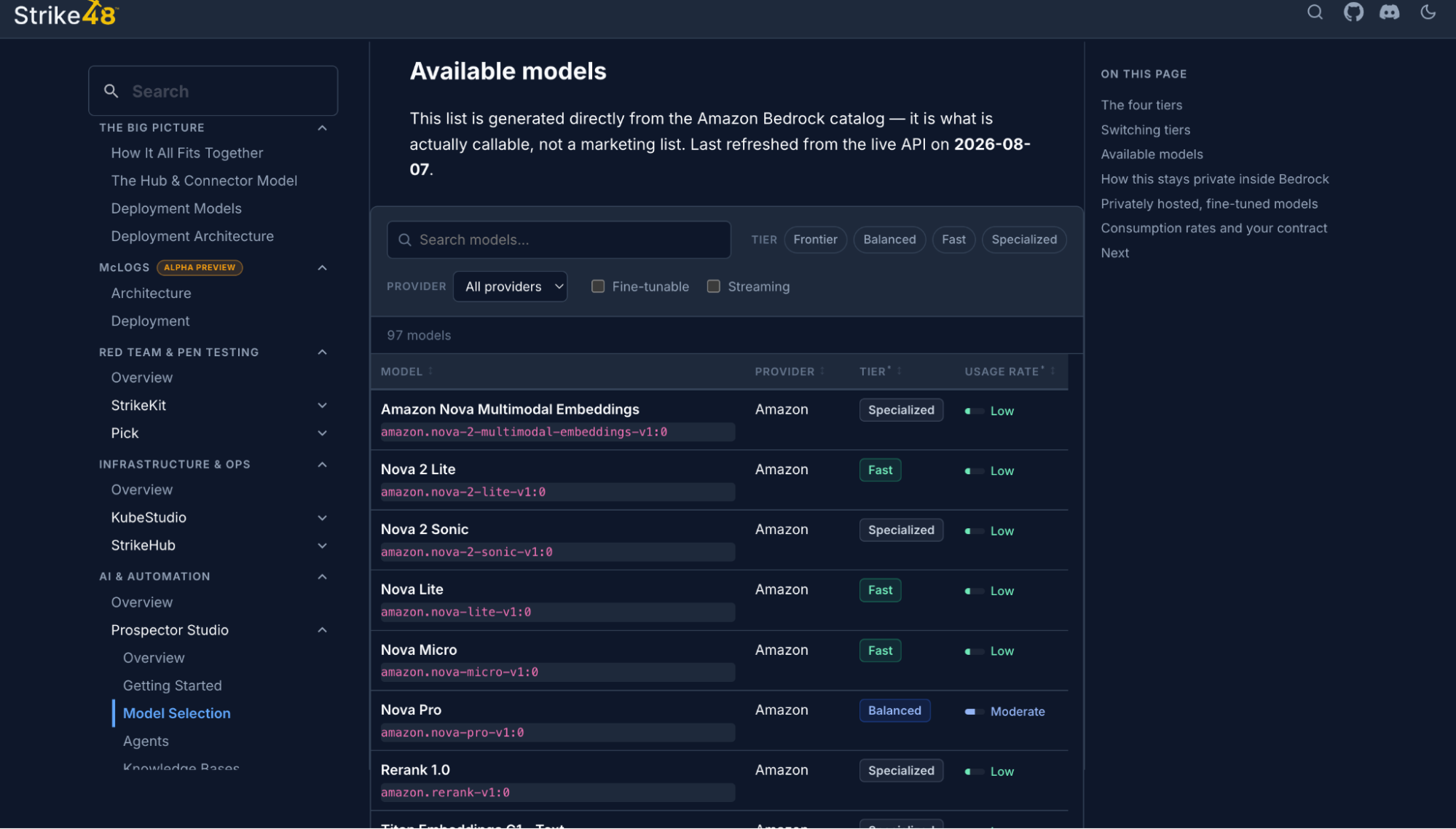Viewport: 1456px width, 829px height.
Task: Open How It All Fits Together page
Action: (x=187, y=153)
